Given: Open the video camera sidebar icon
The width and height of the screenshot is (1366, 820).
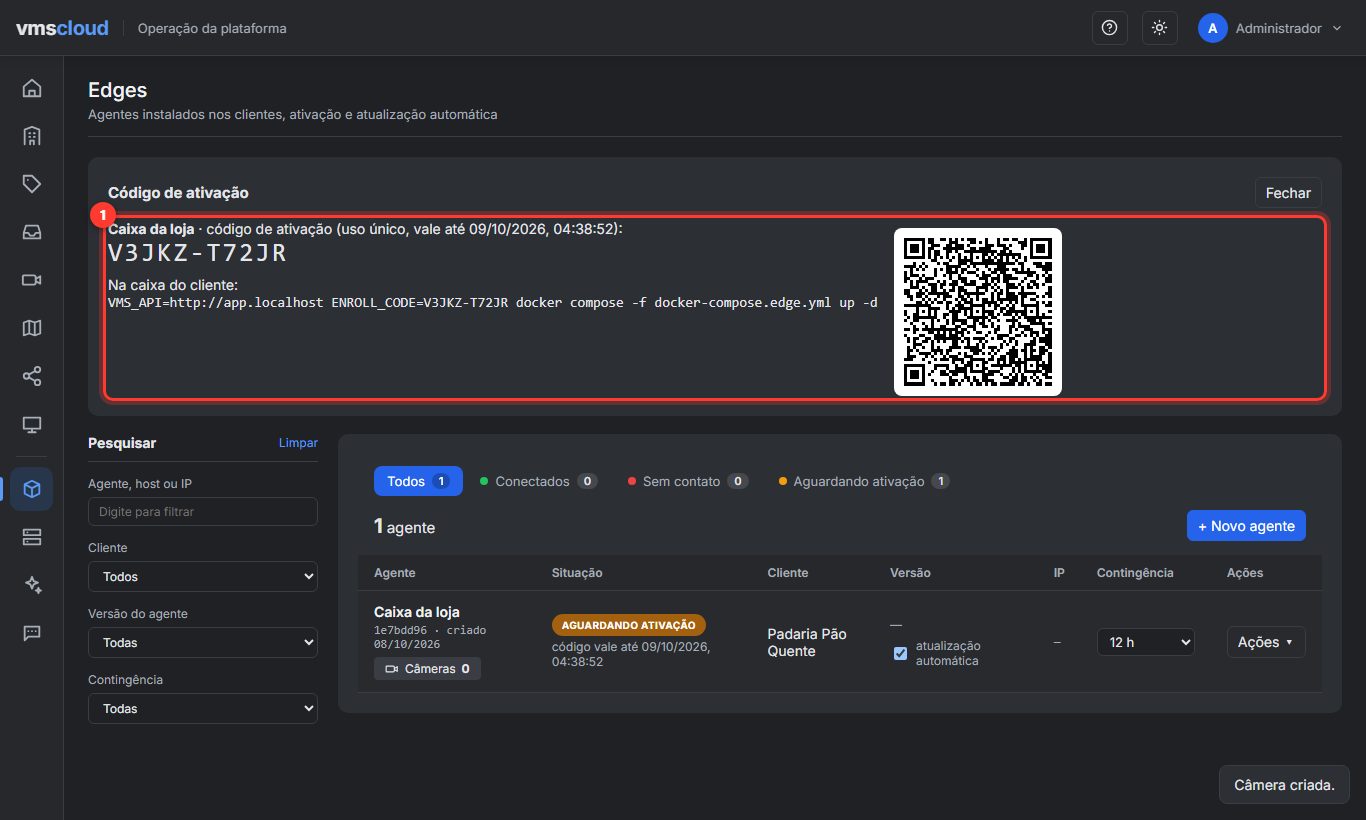Looking at the screenshot, I should coord(32,280).
